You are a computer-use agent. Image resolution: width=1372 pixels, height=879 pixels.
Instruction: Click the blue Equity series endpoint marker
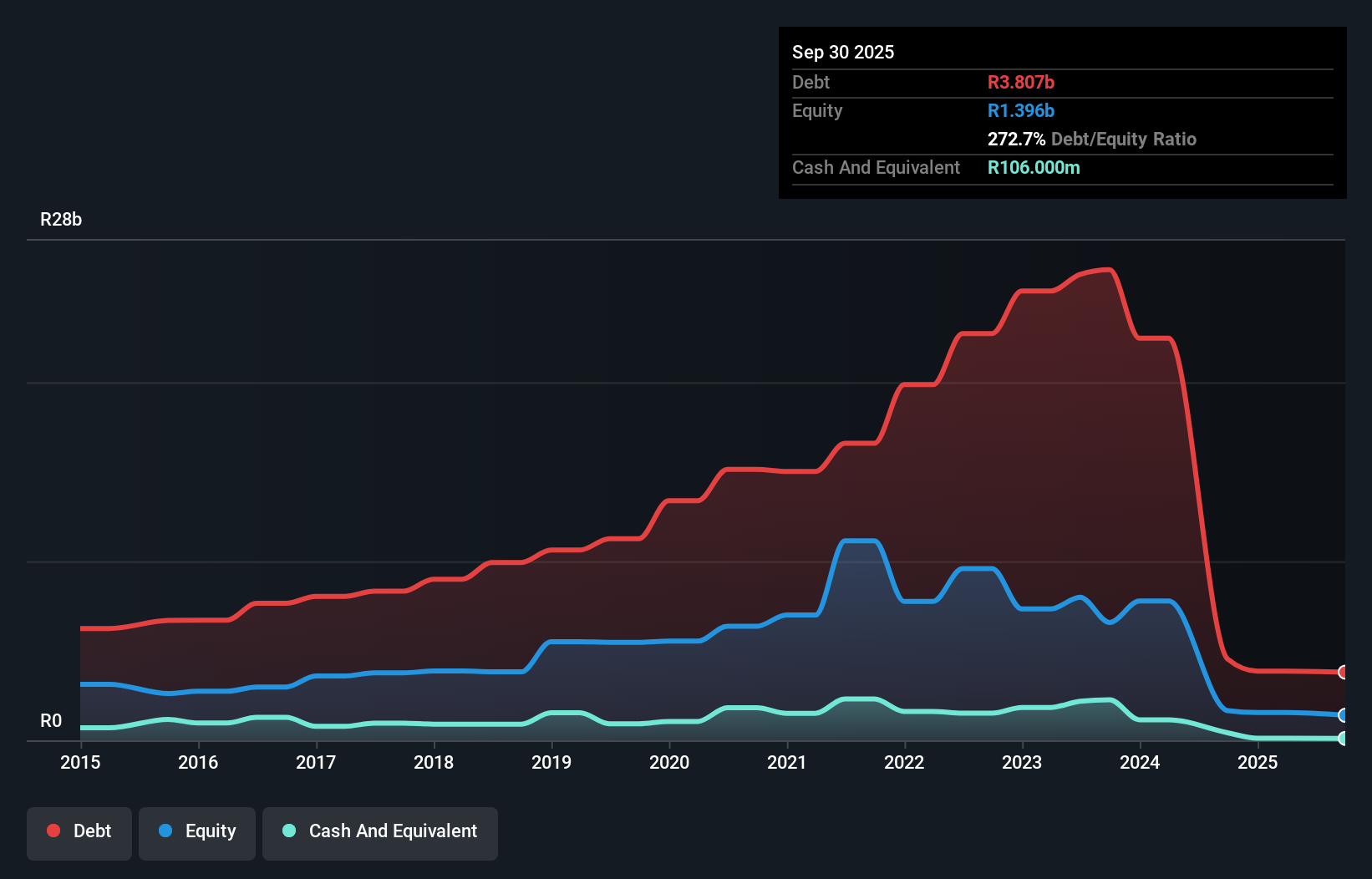pyautogui.click(x=1344, y=716)
